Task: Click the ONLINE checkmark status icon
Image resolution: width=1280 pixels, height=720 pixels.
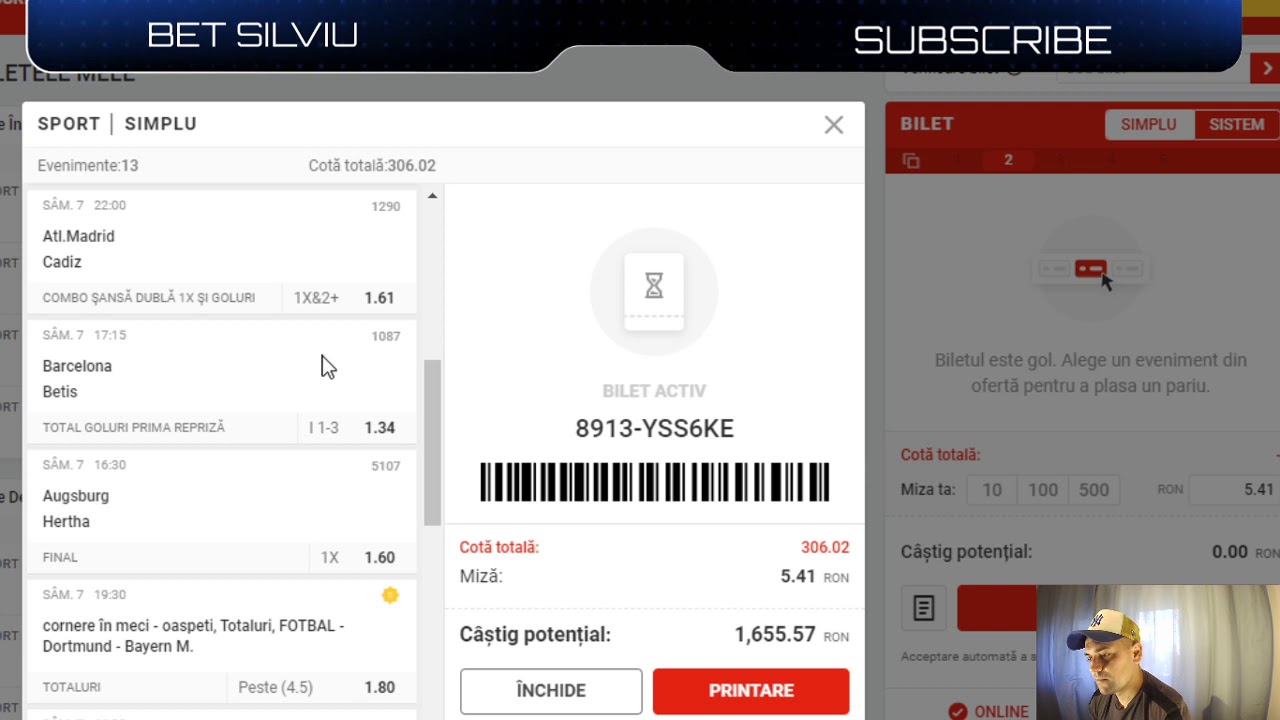Action: tap(958, 712)
